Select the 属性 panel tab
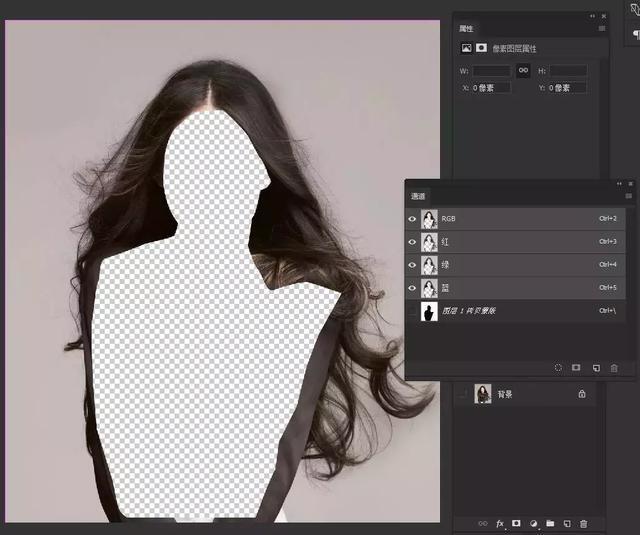 click(467, 28)
